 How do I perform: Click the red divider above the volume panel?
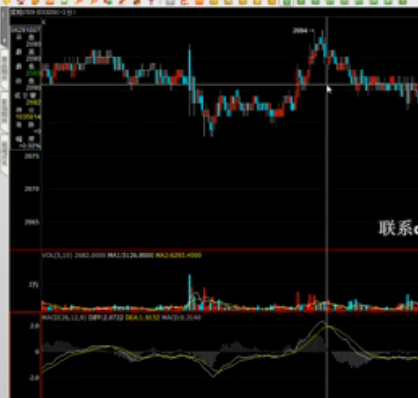point(213,250)
